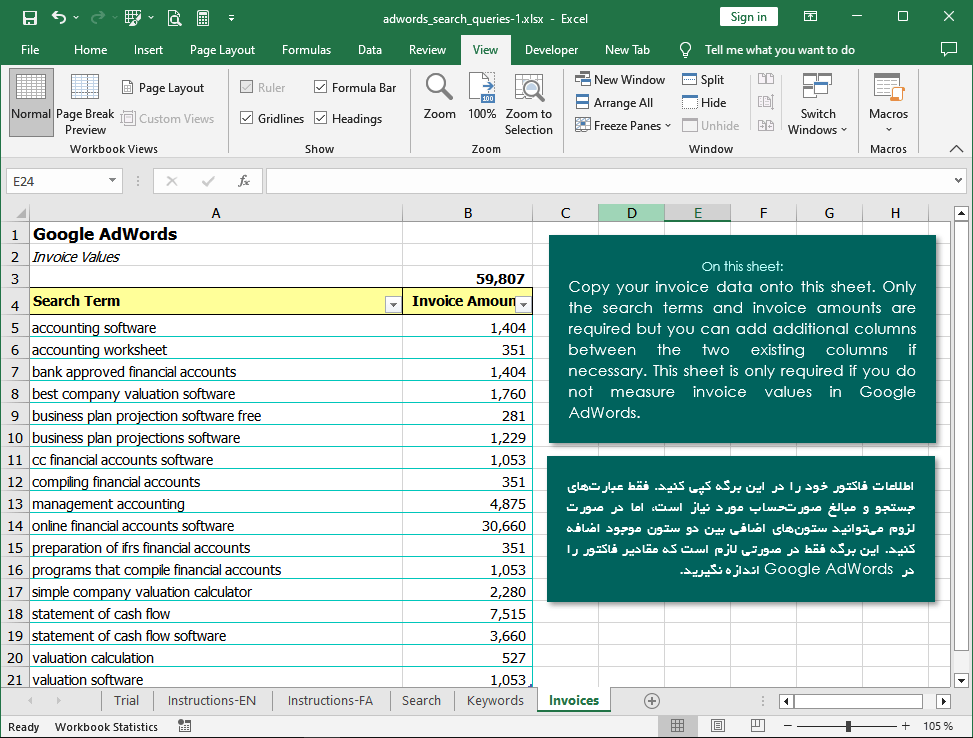Select the cell containing 30,660
Image resolution: width=973 pixels, height=738 pixels.
click(468, 526)
